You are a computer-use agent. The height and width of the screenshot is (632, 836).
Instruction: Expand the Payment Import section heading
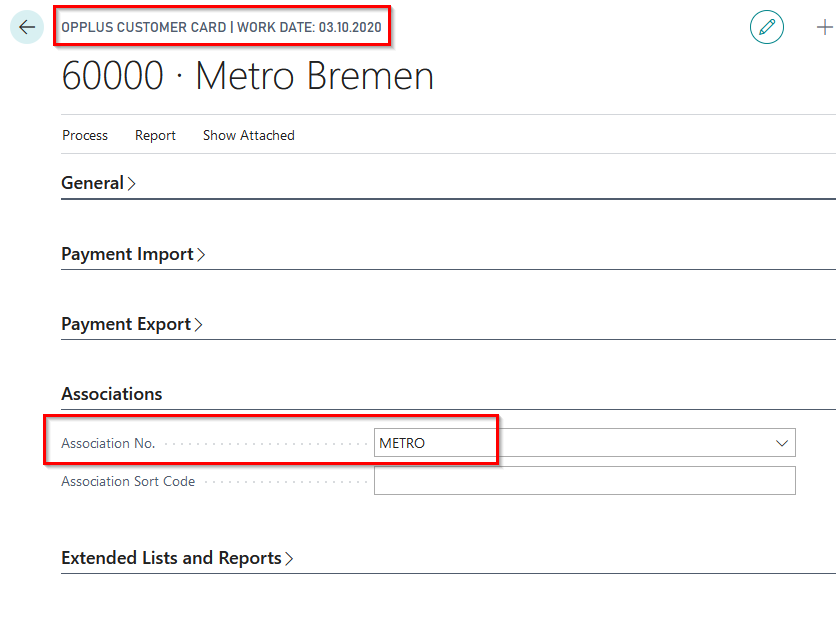tap(127, 254)
